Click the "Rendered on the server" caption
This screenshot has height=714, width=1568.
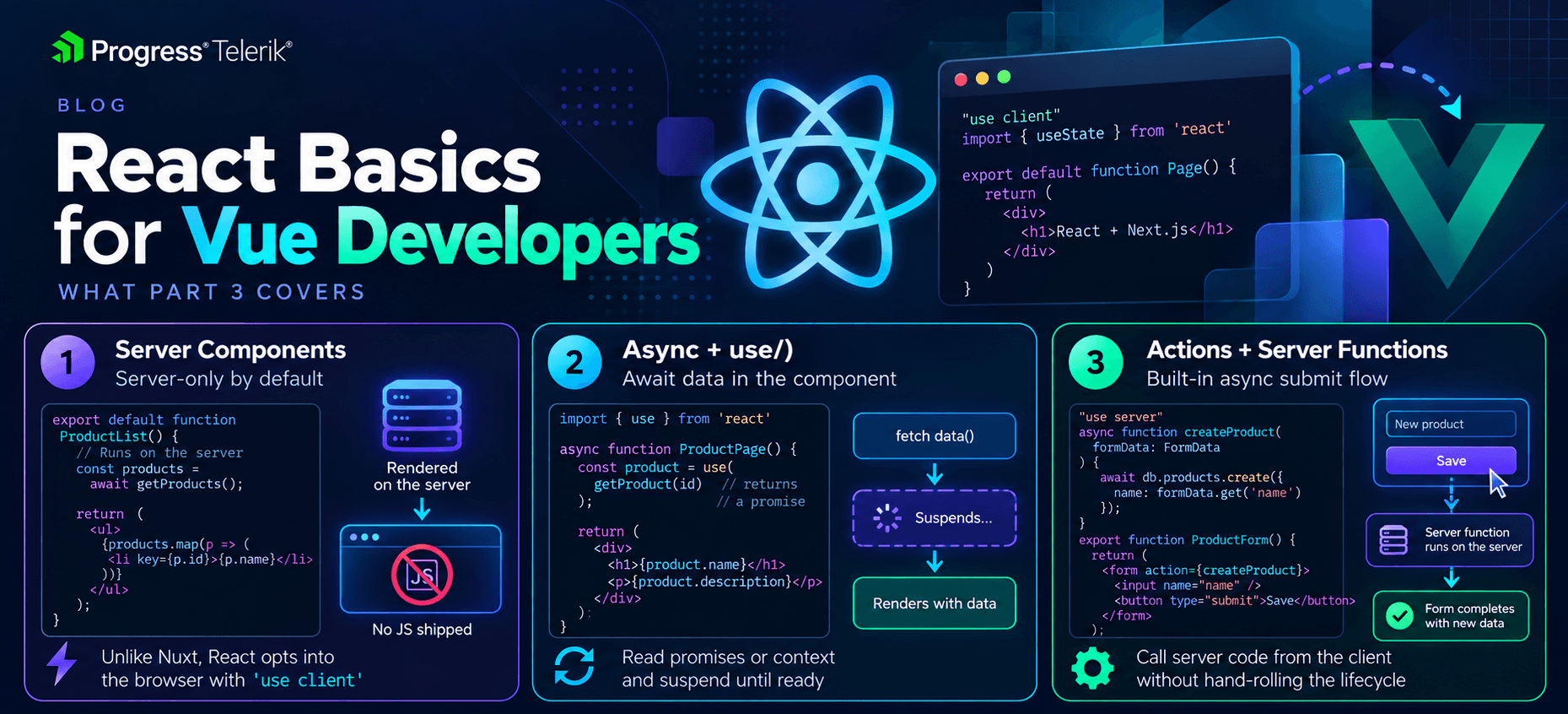coord(422,476)
